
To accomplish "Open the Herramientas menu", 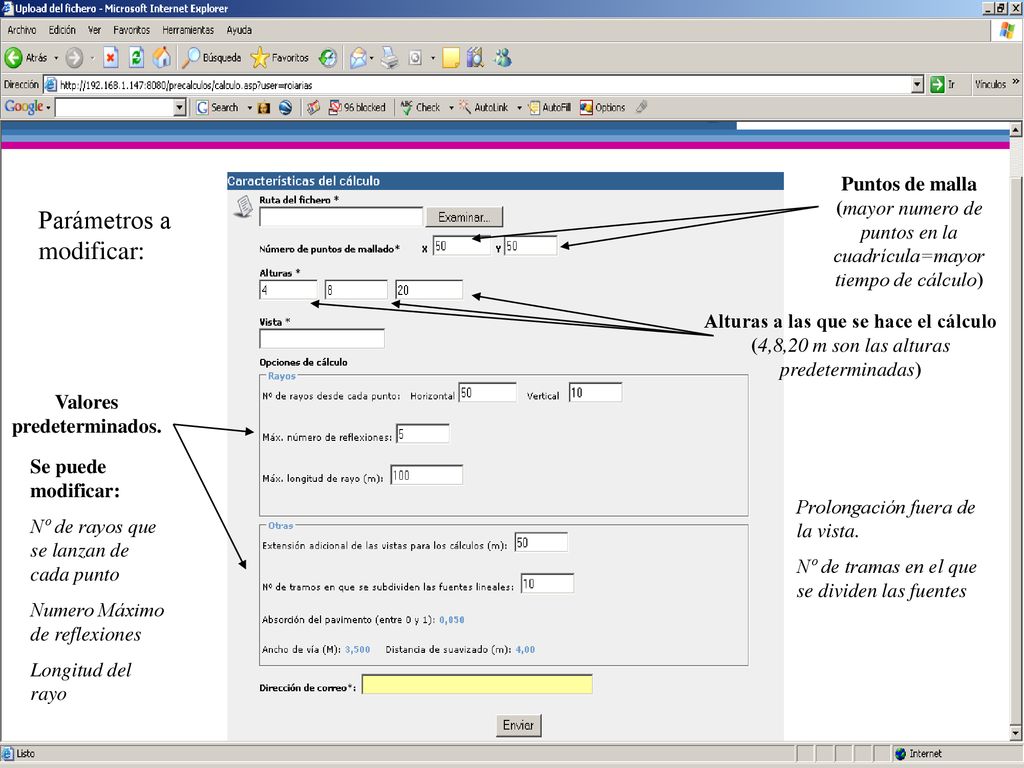I will point(188,30).
